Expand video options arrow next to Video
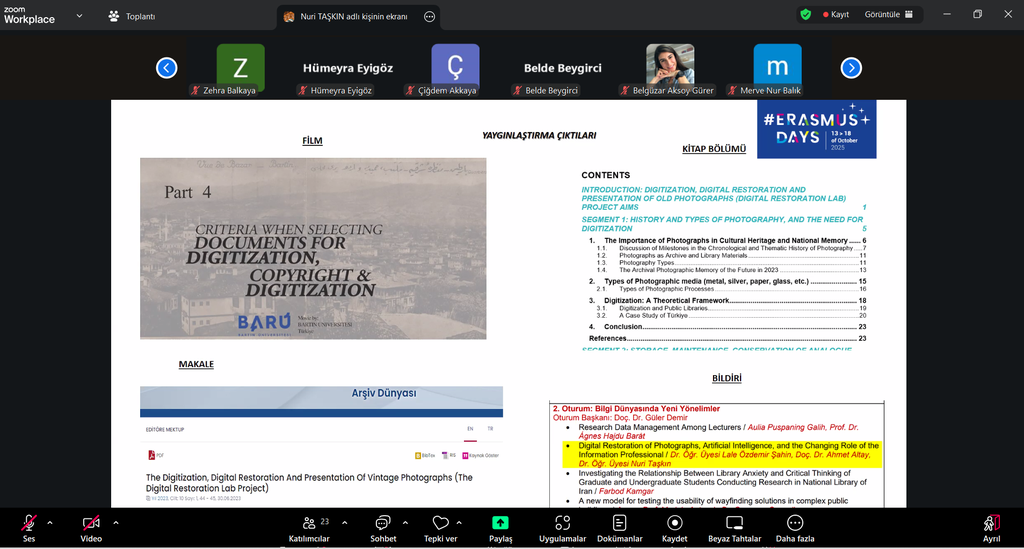1024x549 pixels. [116, 522]
